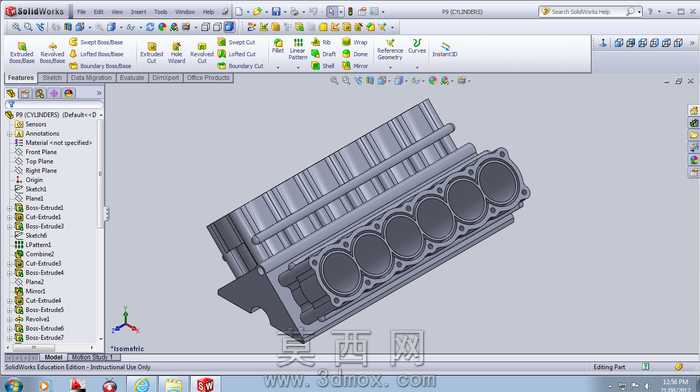
Task: Switch to the Sketch tab
Action: 52,78
